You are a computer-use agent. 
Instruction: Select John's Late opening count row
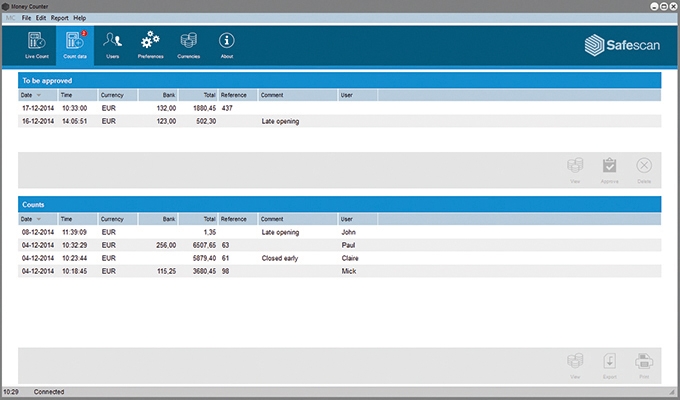(200, 231)
